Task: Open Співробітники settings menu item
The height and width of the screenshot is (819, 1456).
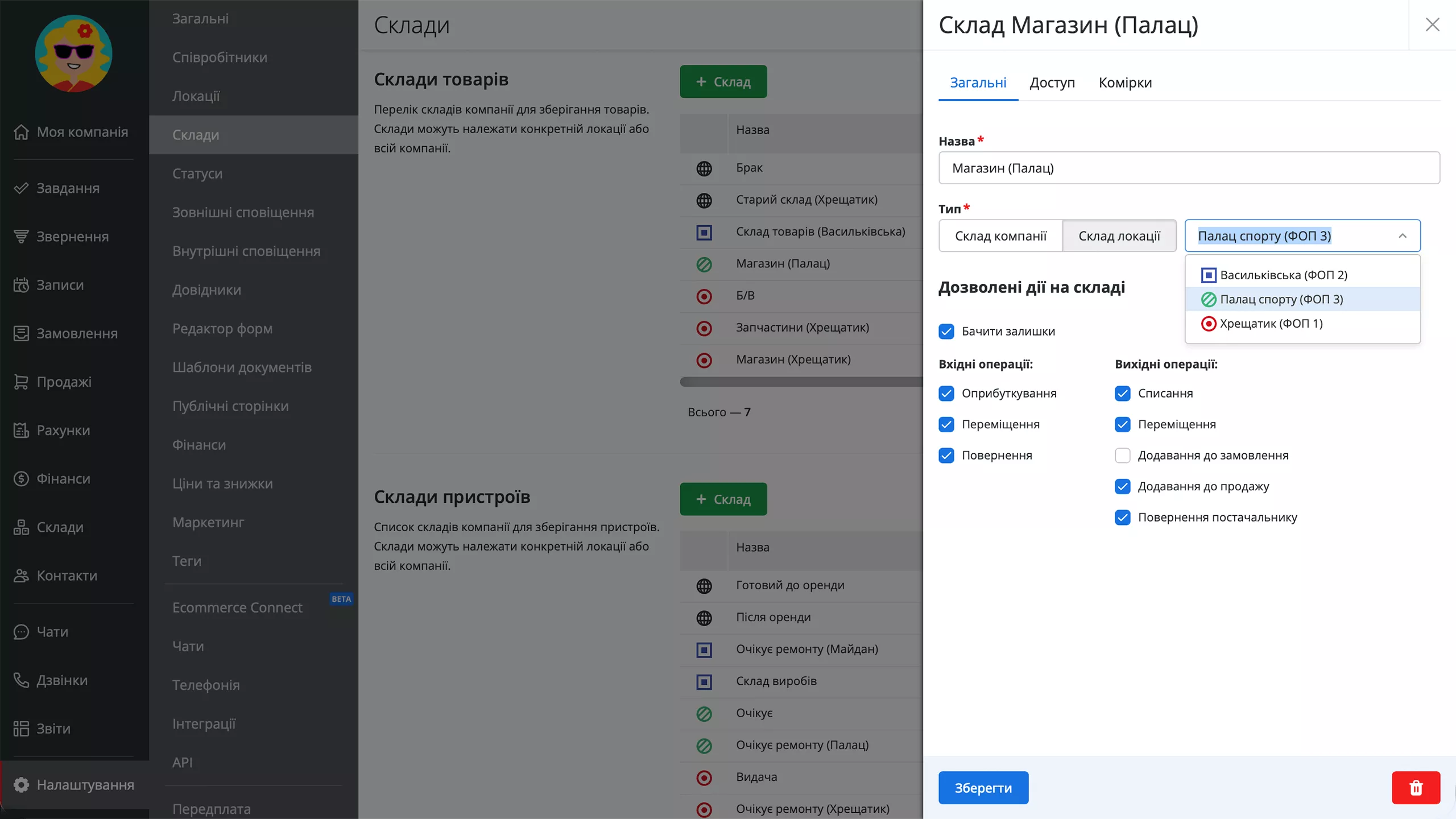Action: [254, 57]
